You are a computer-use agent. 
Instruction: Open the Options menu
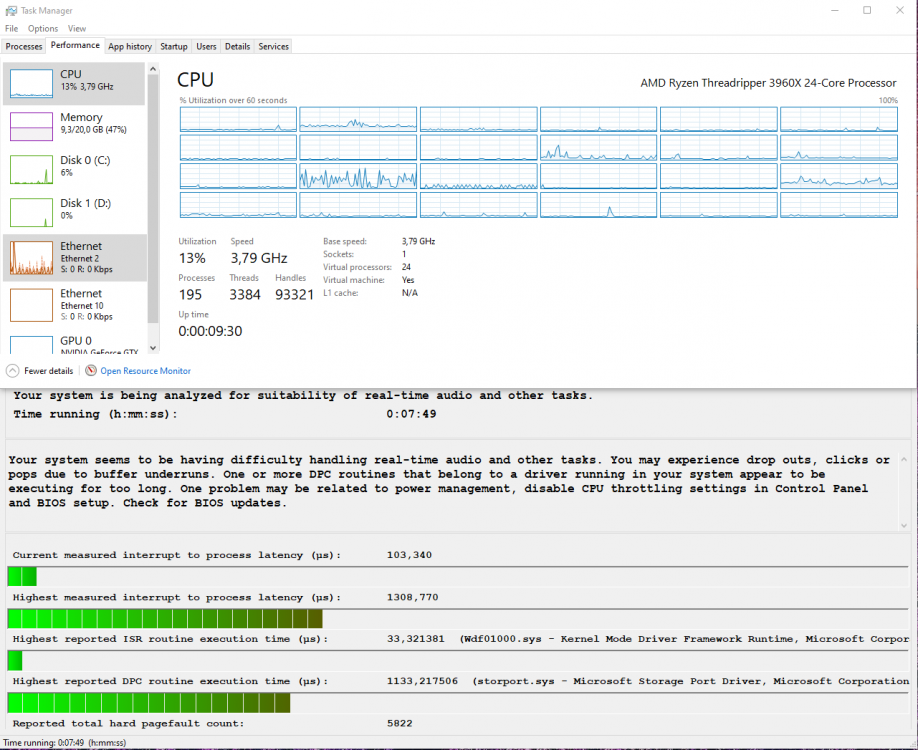[x=43, y=28]
